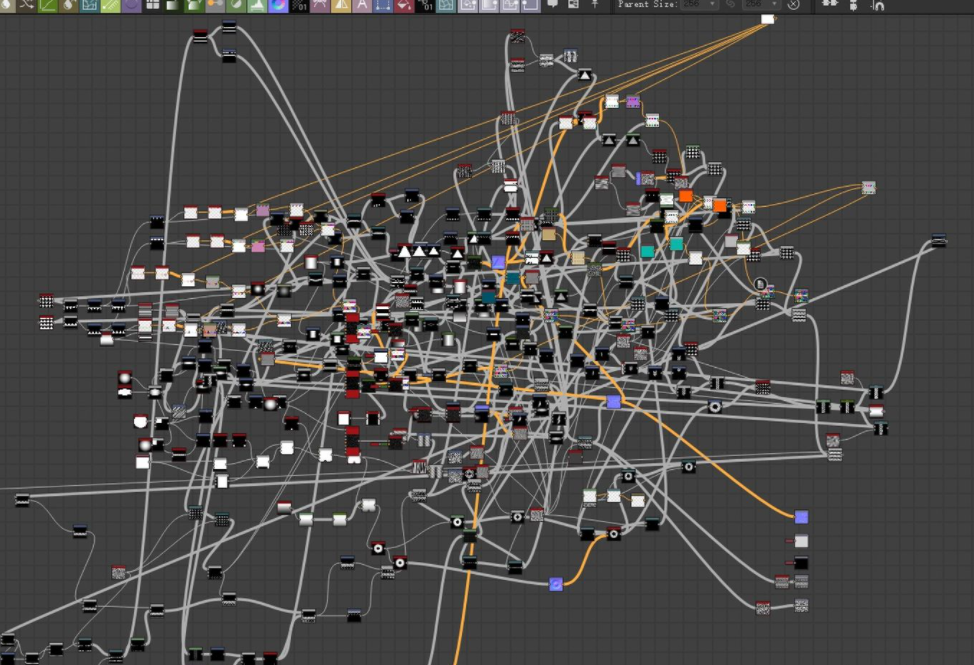Click the circled X reset button
This screenshot has width=974, height=665.
click(793, 5)
